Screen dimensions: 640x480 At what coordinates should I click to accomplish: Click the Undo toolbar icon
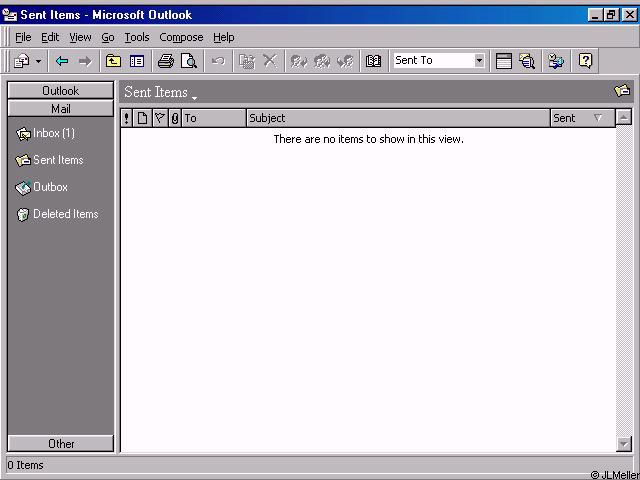click(218, 61)
